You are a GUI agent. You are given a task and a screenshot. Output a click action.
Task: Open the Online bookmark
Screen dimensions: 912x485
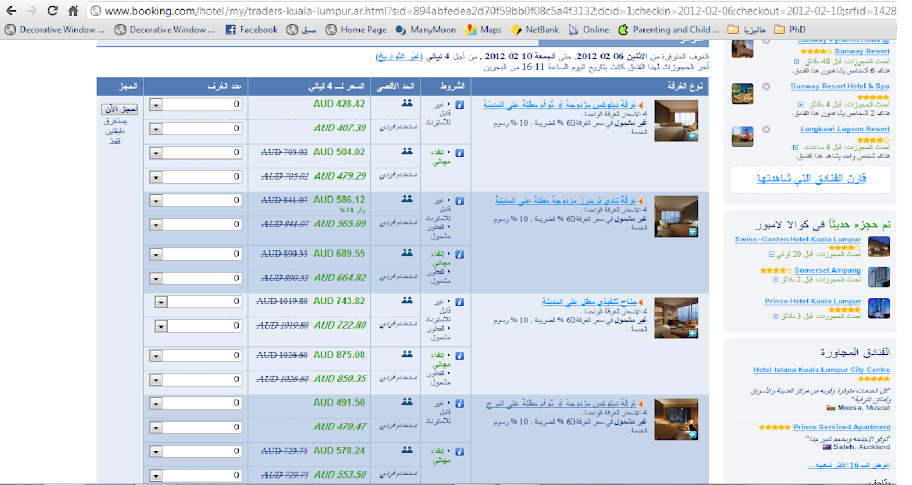tap(589, 29)
